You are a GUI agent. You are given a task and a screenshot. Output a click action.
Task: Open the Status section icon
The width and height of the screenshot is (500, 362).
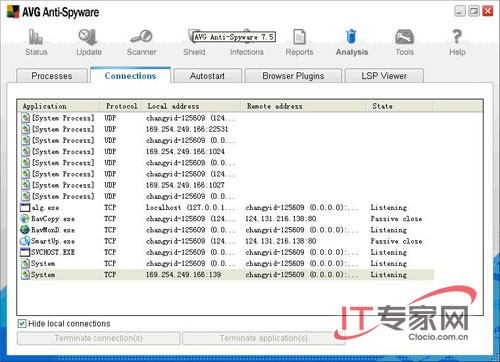click(36, 37)
